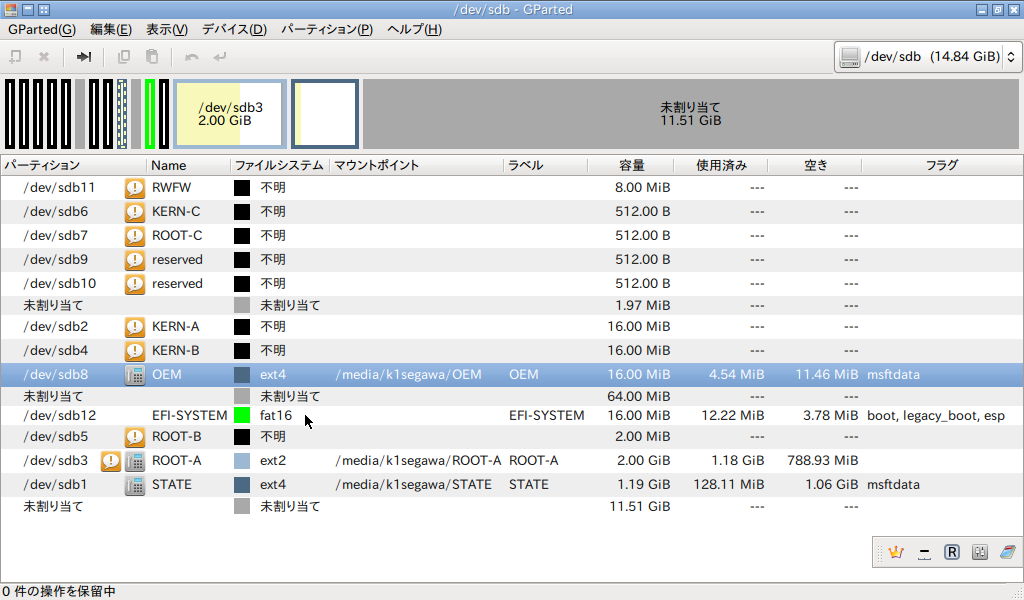Select green EFI partition bar in disk map
The height and width of the screenshot is (600, 1024).
point(150,114)
